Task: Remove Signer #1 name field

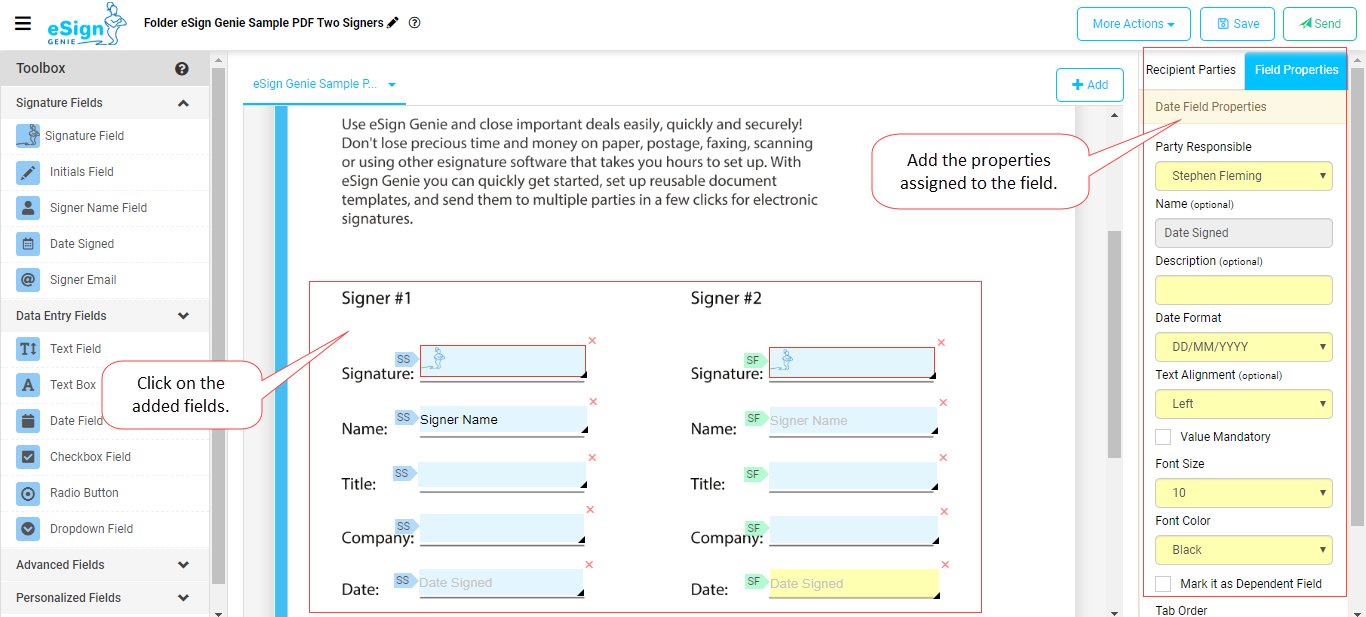Action: (x=593, y=402)
